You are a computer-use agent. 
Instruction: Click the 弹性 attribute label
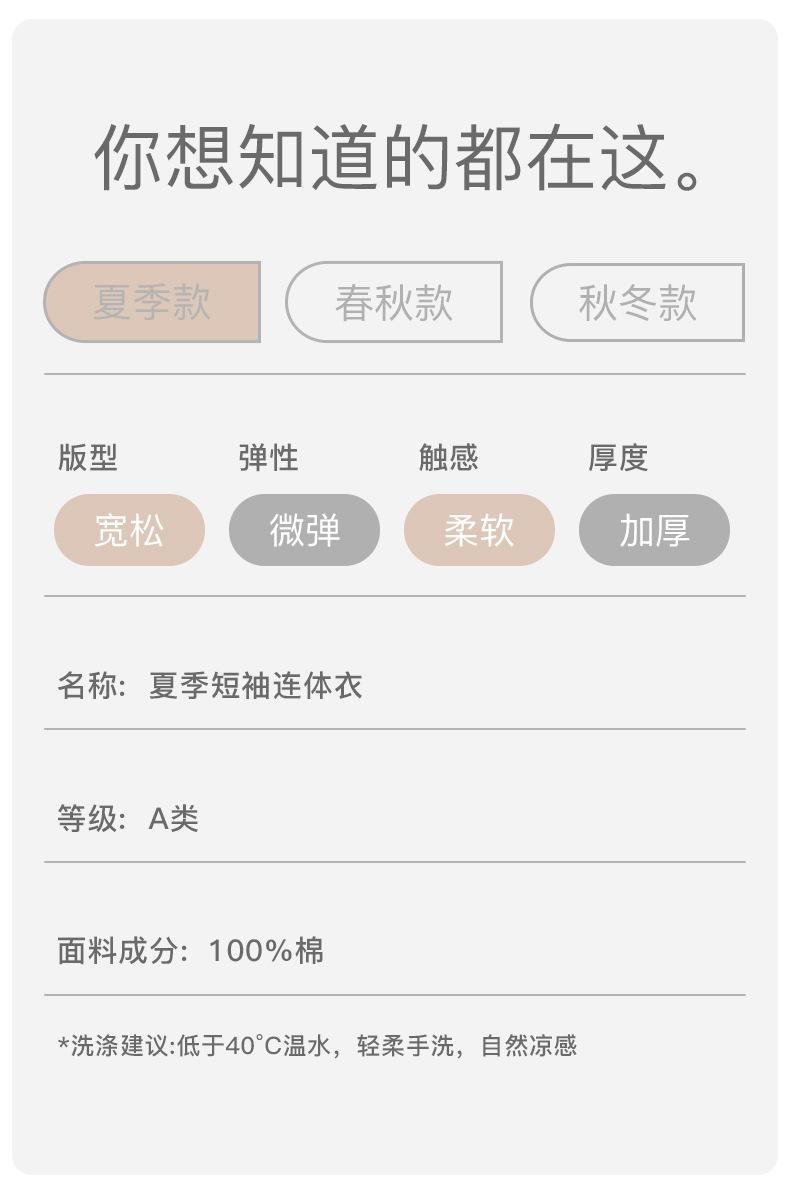pyautogui.click(x=268, y=458)
